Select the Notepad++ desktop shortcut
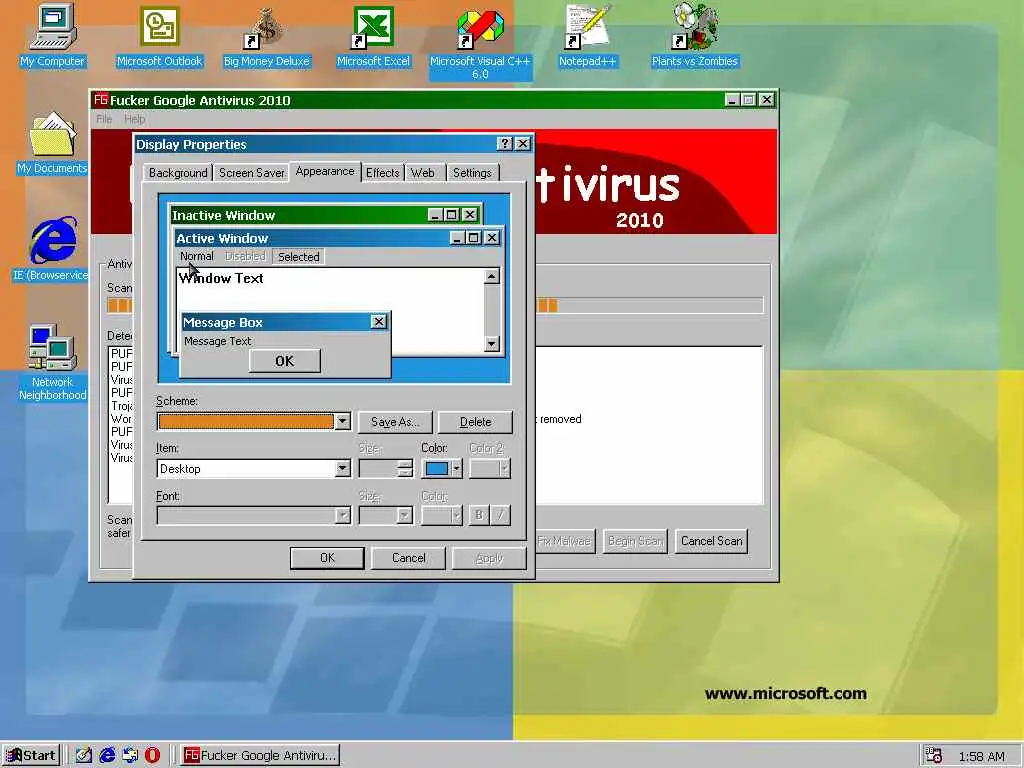 [x=587, y=36]
